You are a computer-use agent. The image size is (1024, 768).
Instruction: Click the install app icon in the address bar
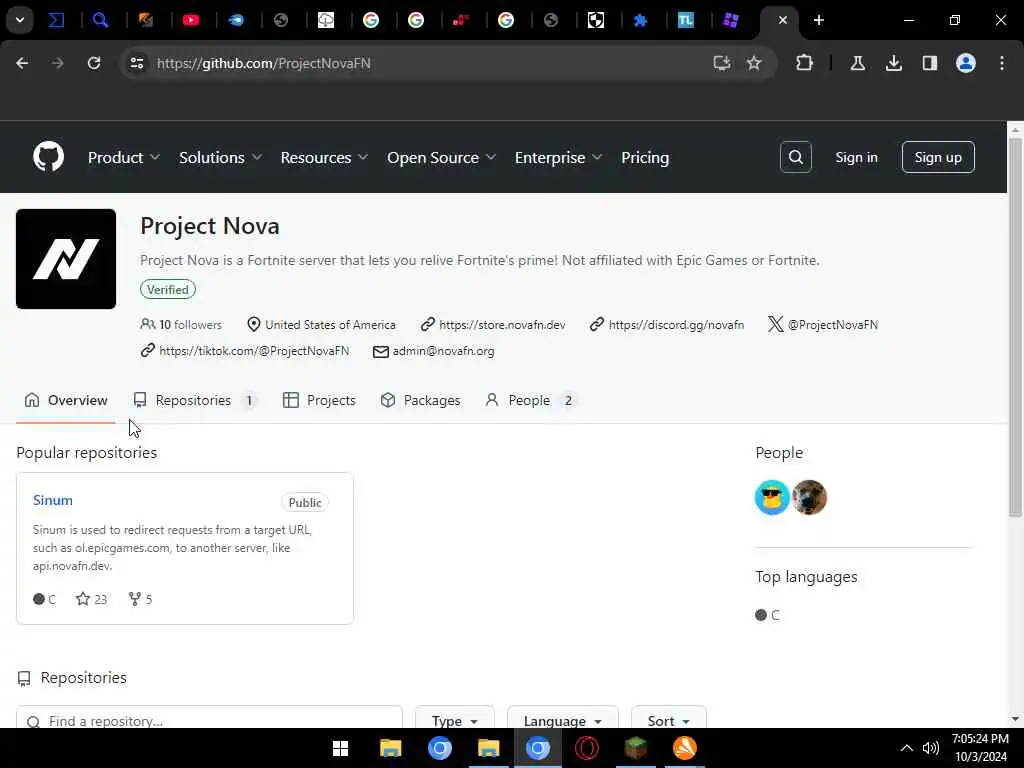coord(721,63)
